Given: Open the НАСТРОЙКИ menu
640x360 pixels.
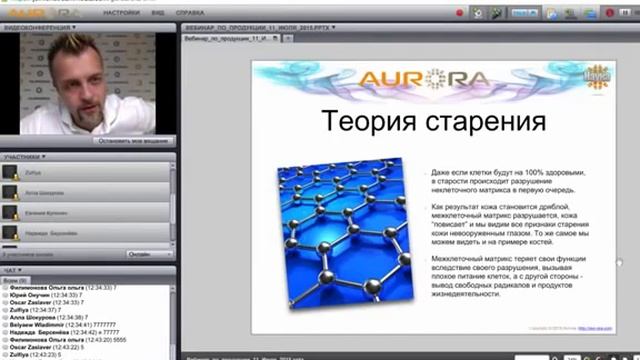Looking at the screenshot, I should [121, 13].
